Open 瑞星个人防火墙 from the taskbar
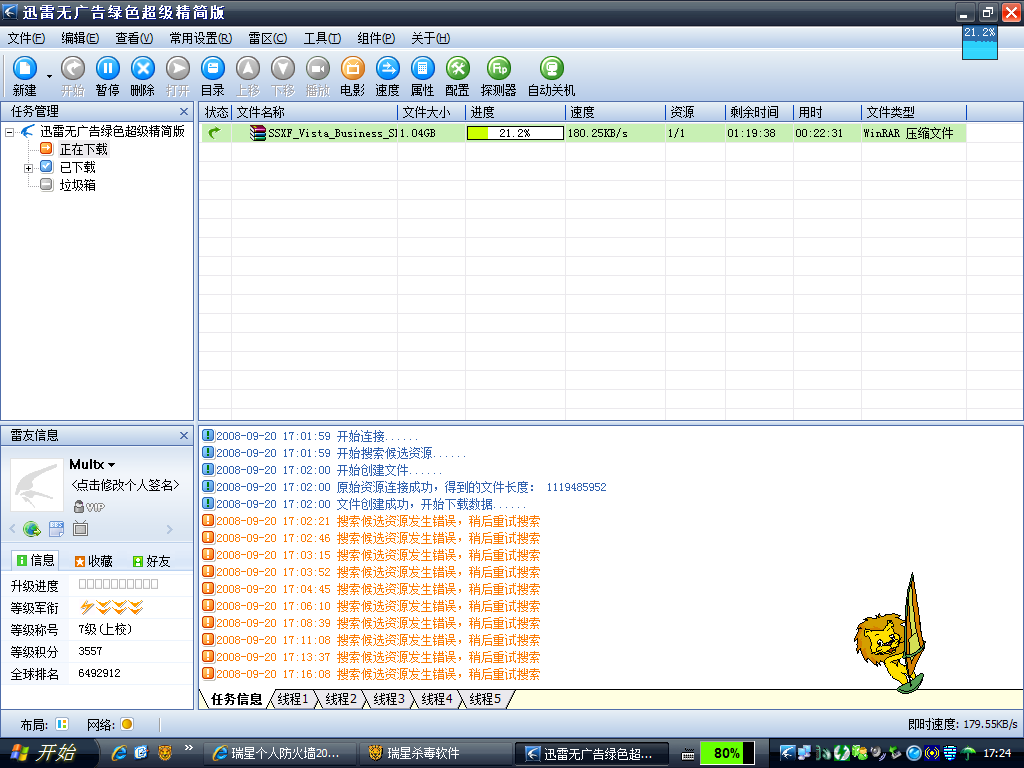 click(x=281, y=754)
